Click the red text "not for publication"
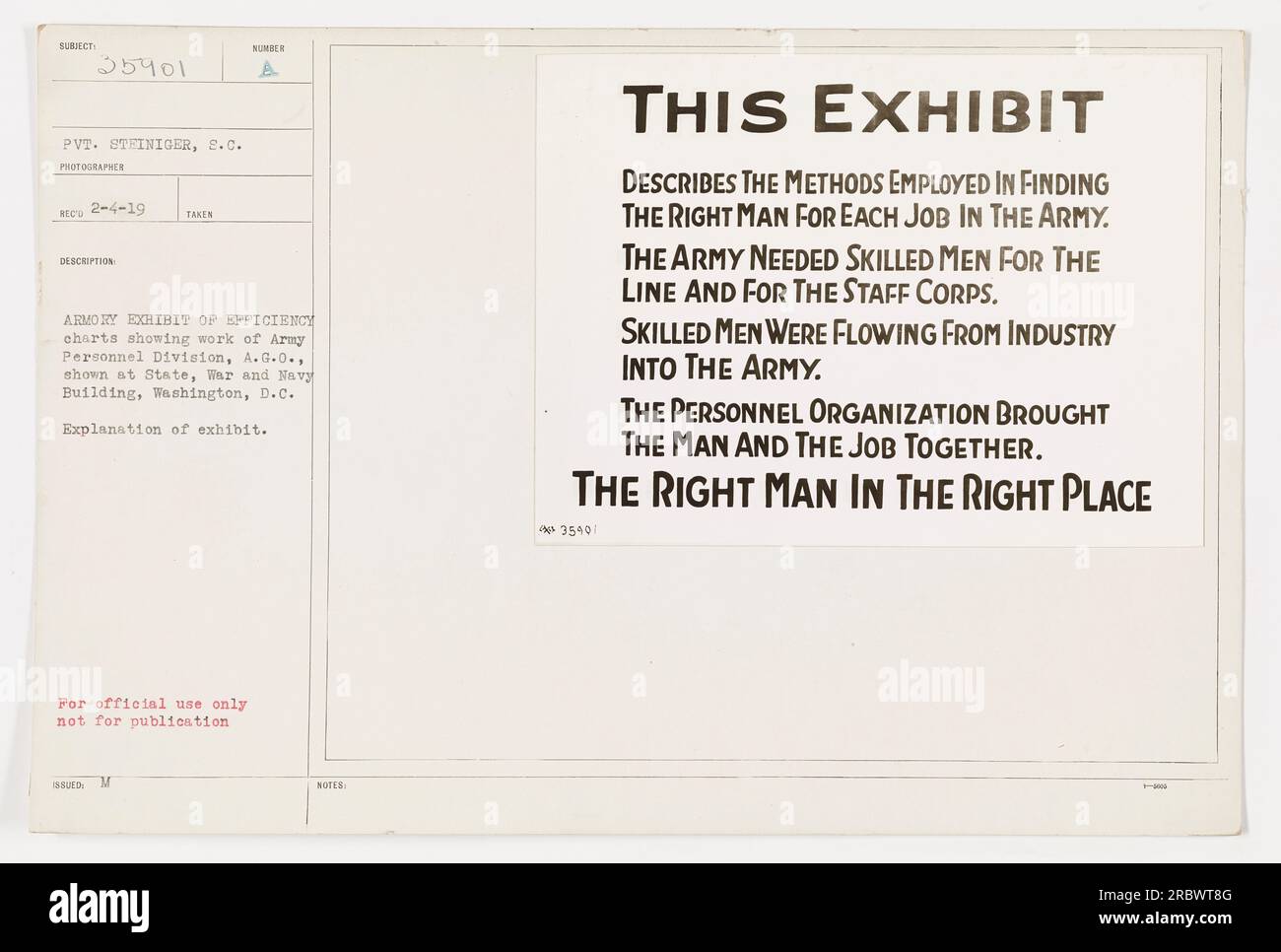 [x=144, y=721]
